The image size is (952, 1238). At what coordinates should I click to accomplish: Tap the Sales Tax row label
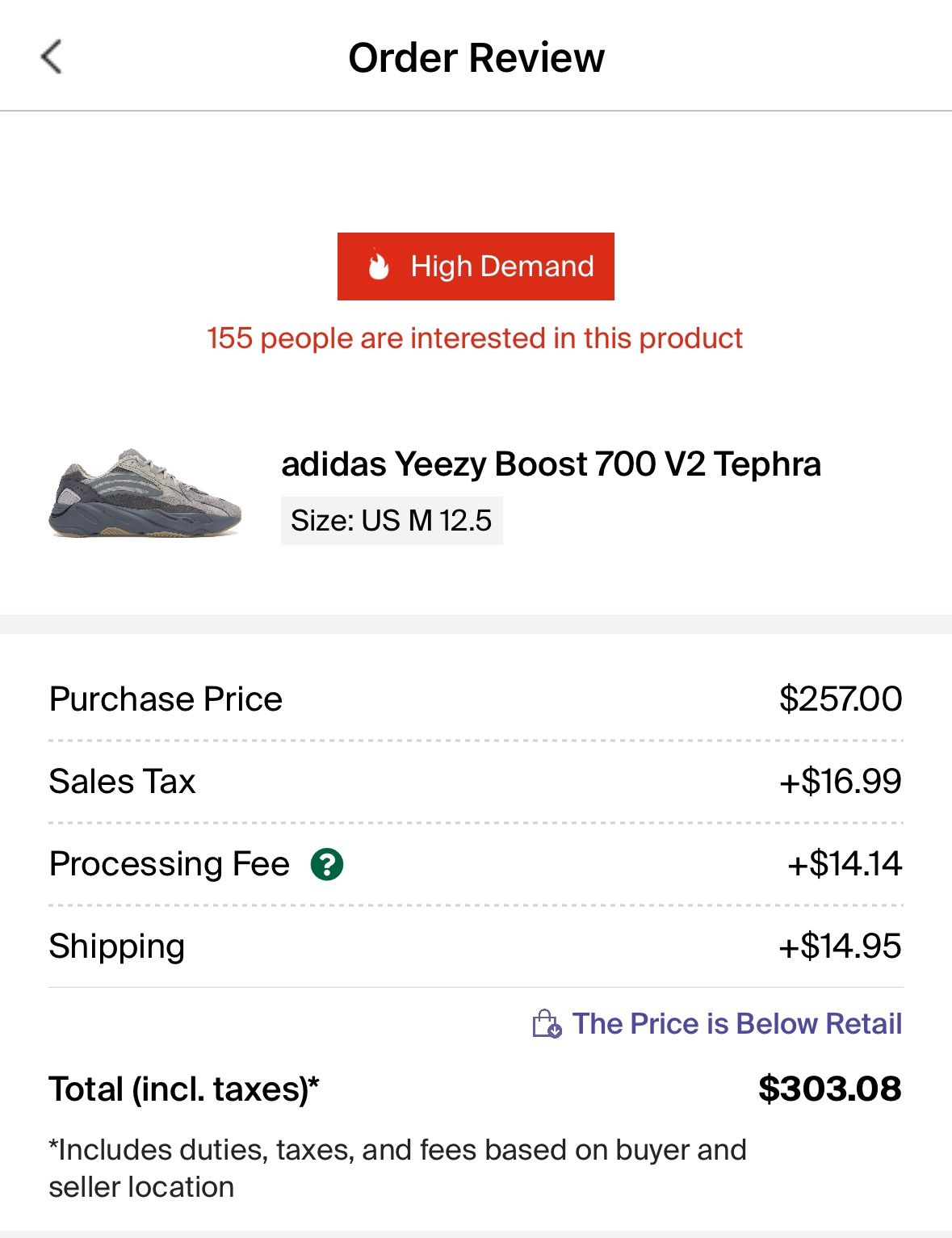tap(122, 782)
